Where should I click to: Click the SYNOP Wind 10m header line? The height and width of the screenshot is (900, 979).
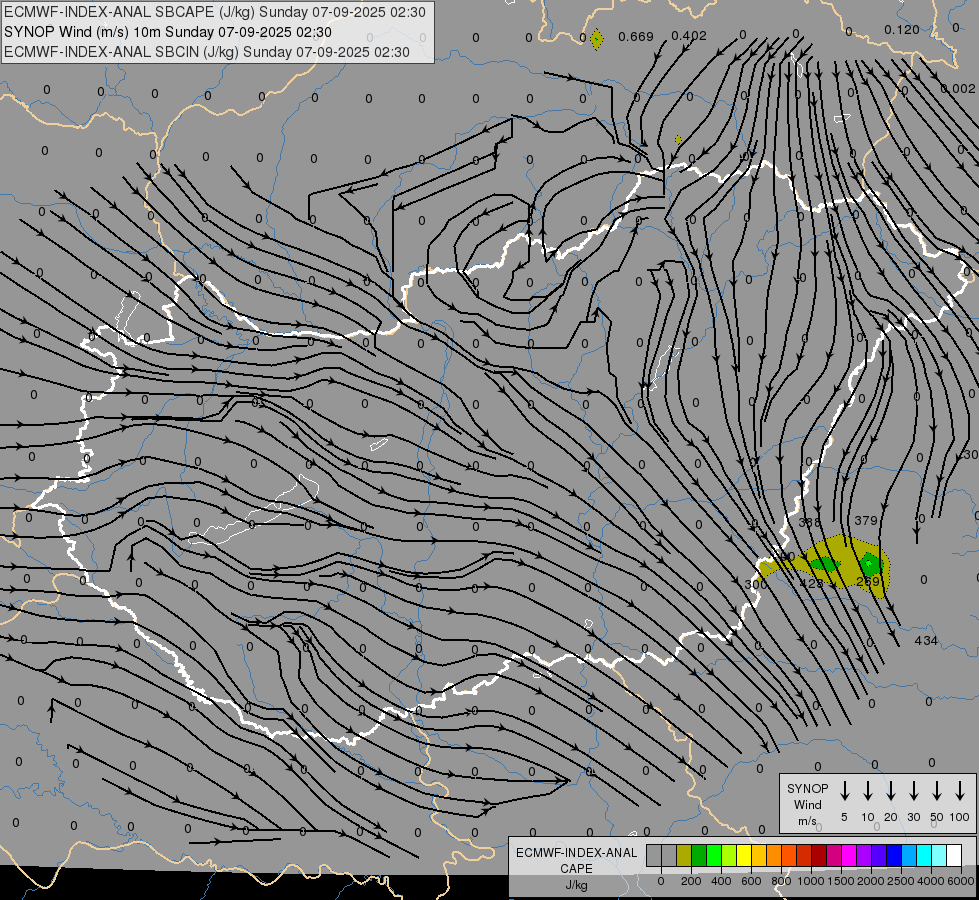point(168,32)
